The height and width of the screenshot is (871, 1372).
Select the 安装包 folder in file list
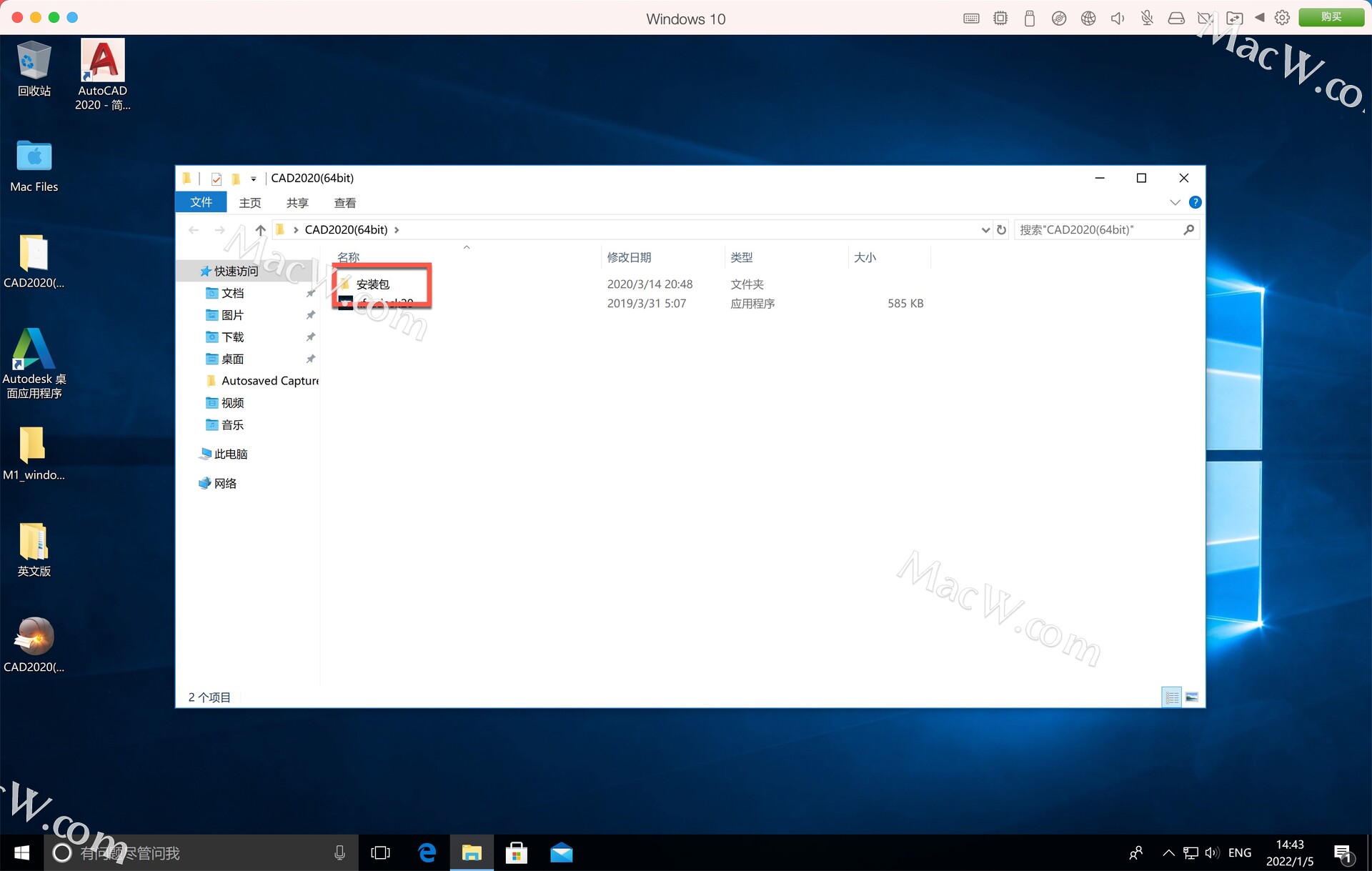[x=372, y=284]
